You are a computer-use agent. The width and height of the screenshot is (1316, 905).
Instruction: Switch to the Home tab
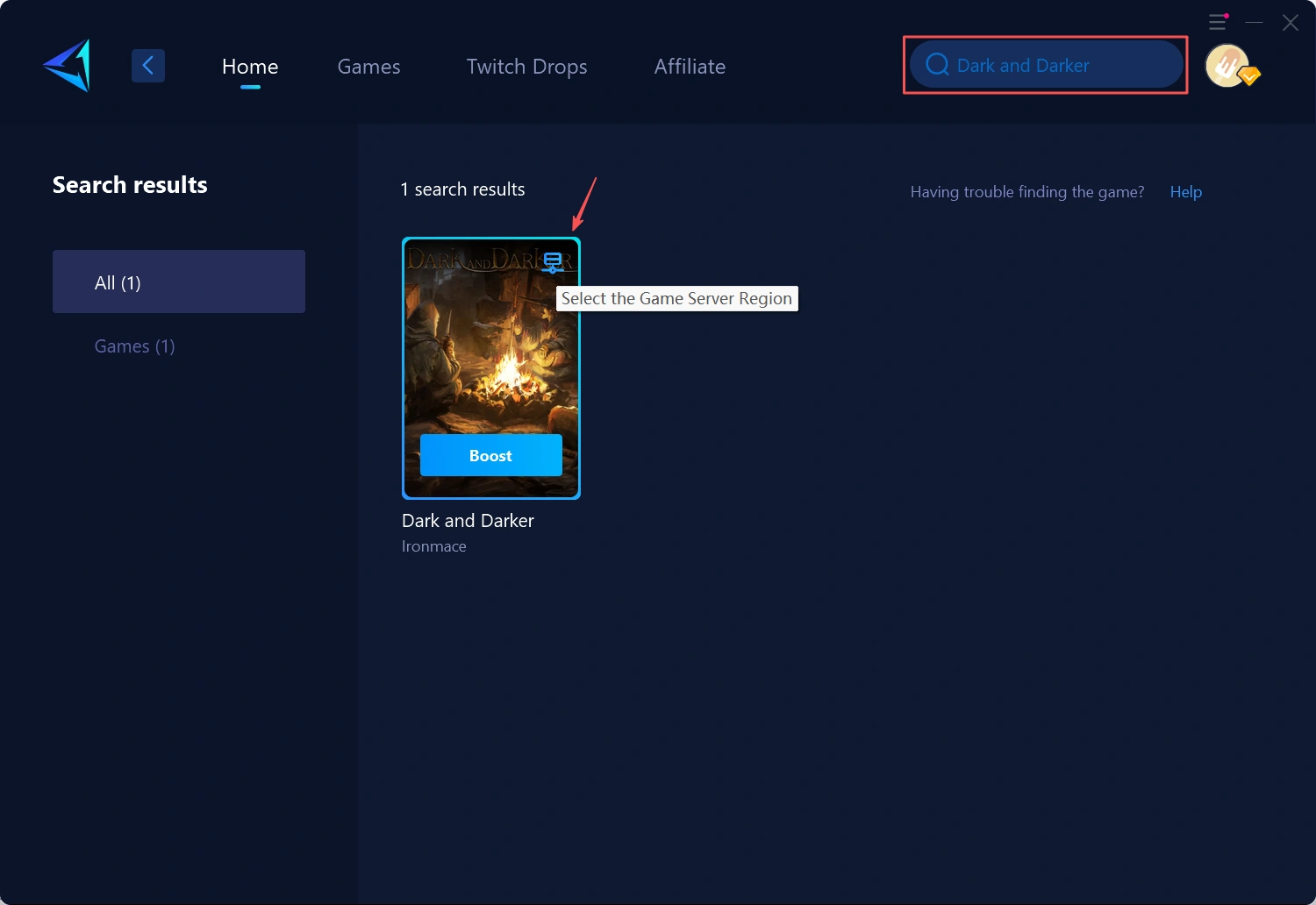pos(250,67)
